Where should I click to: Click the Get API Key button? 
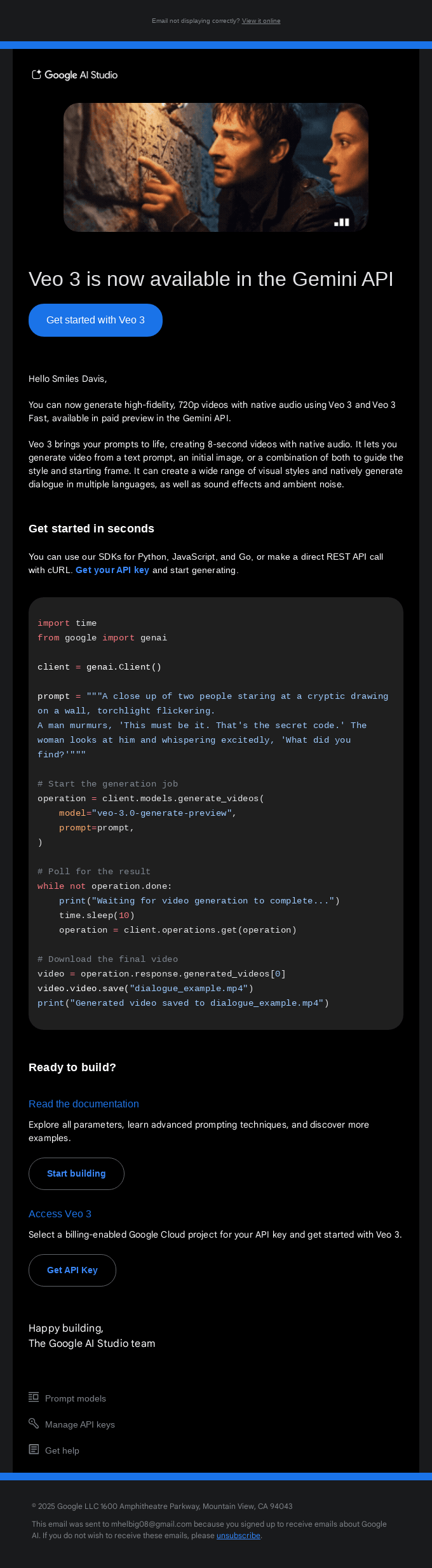[72, 1269]
